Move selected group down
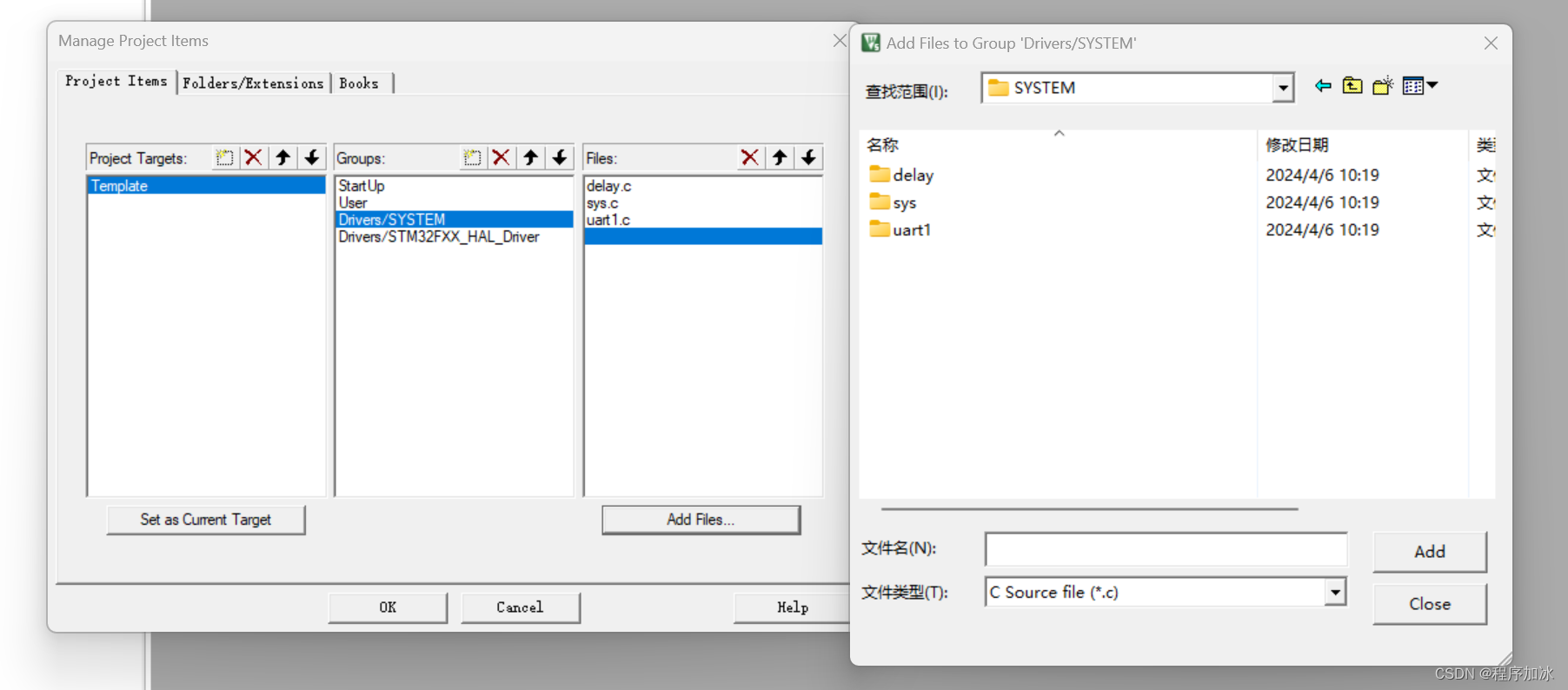The height and width of the screenshot is (690, 1568). [560, 157]
